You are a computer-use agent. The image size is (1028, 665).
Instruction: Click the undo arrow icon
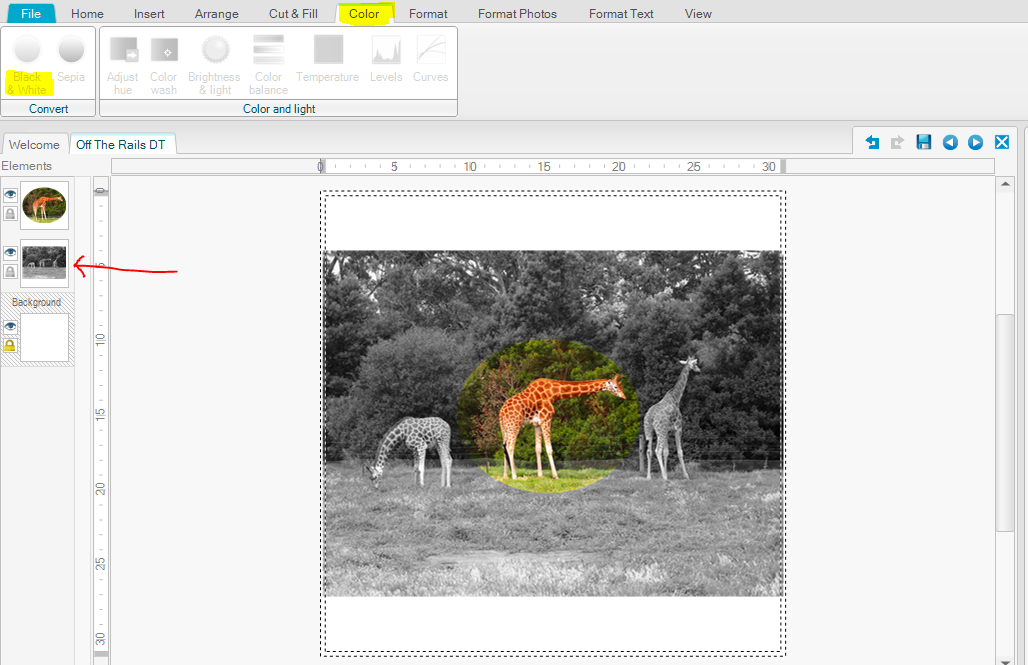click(872, 142)
